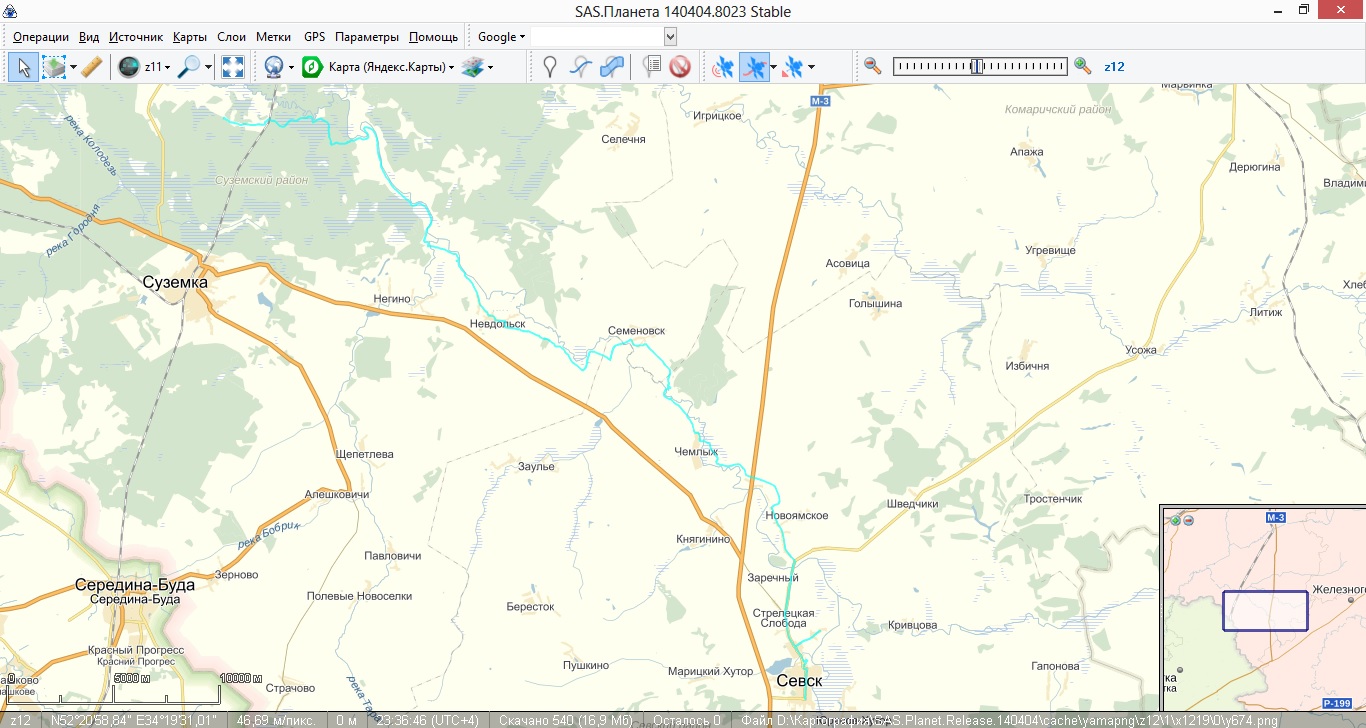The width and height of the screenshot is (1366, 728).
Task: Click the overlay layers stack icon
Action: (472, 67)
